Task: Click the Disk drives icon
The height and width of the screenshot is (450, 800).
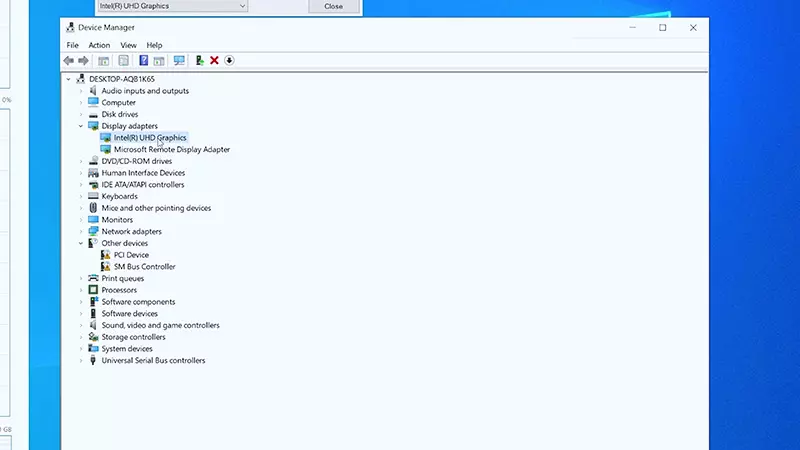Action: 93,114
